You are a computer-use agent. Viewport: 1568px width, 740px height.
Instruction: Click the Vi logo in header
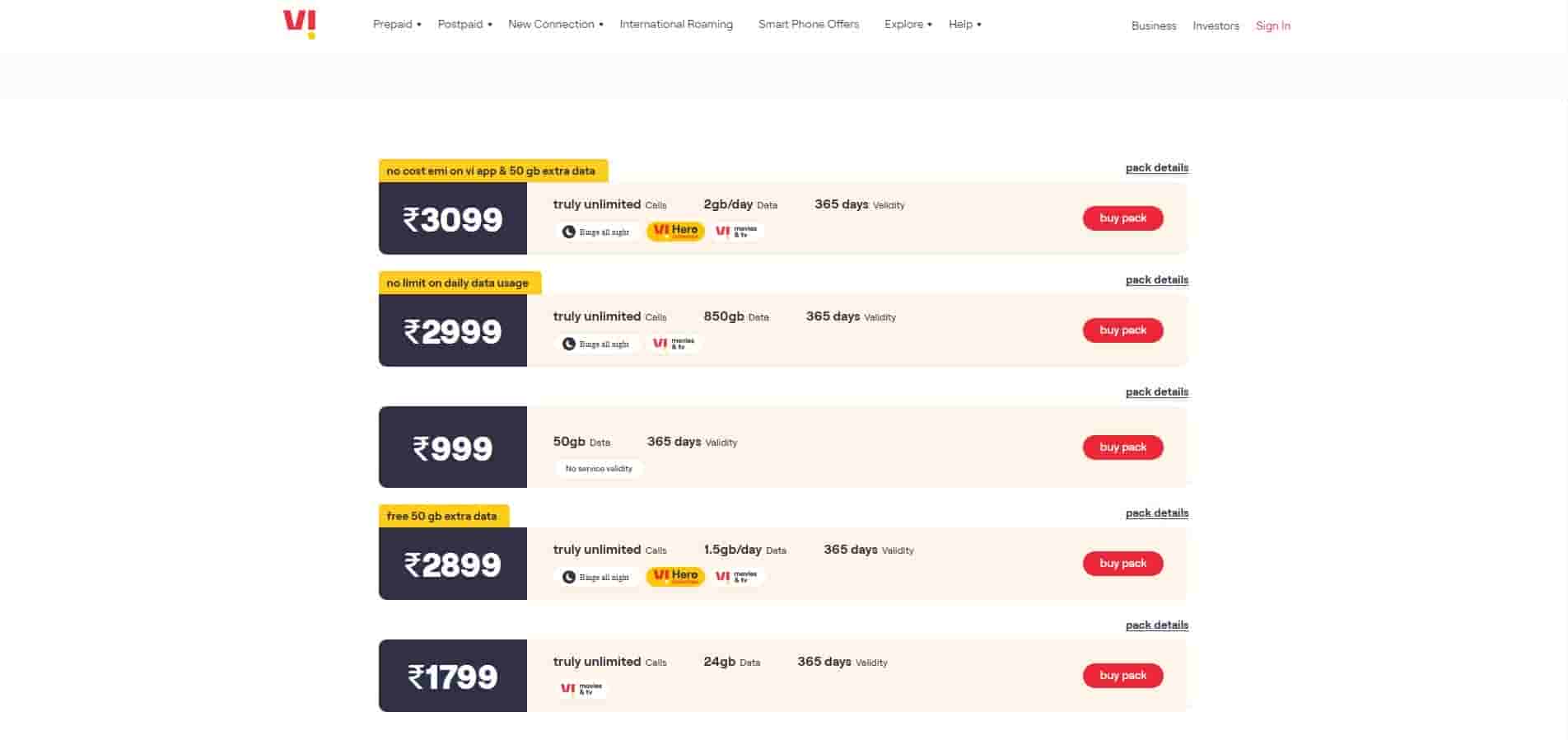click(x=299, y=23)
